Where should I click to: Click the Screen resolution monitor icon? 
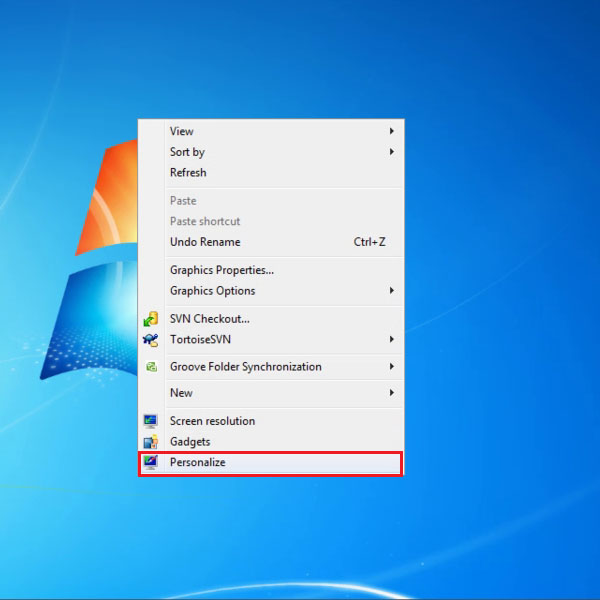click(150, 421)
